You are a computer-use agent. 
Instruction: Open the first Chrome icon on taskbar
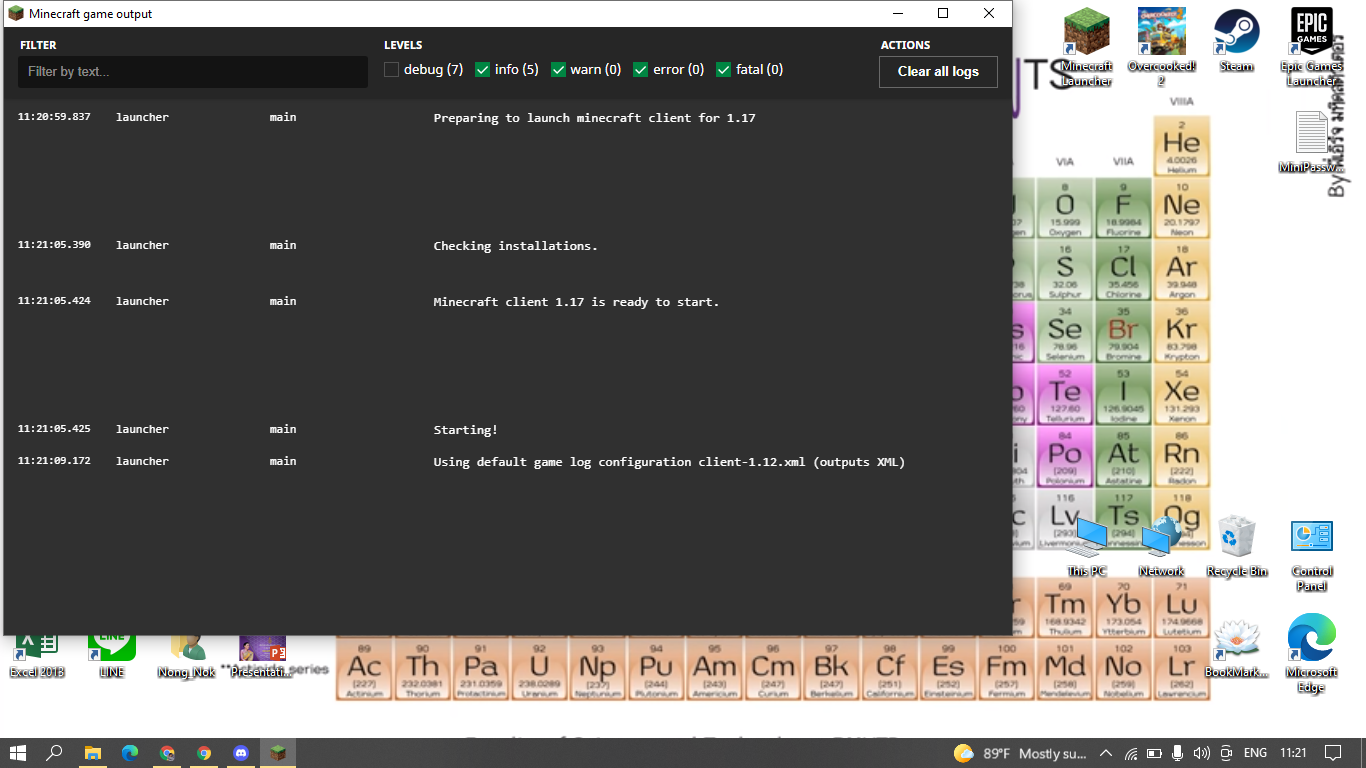[167, 753]
